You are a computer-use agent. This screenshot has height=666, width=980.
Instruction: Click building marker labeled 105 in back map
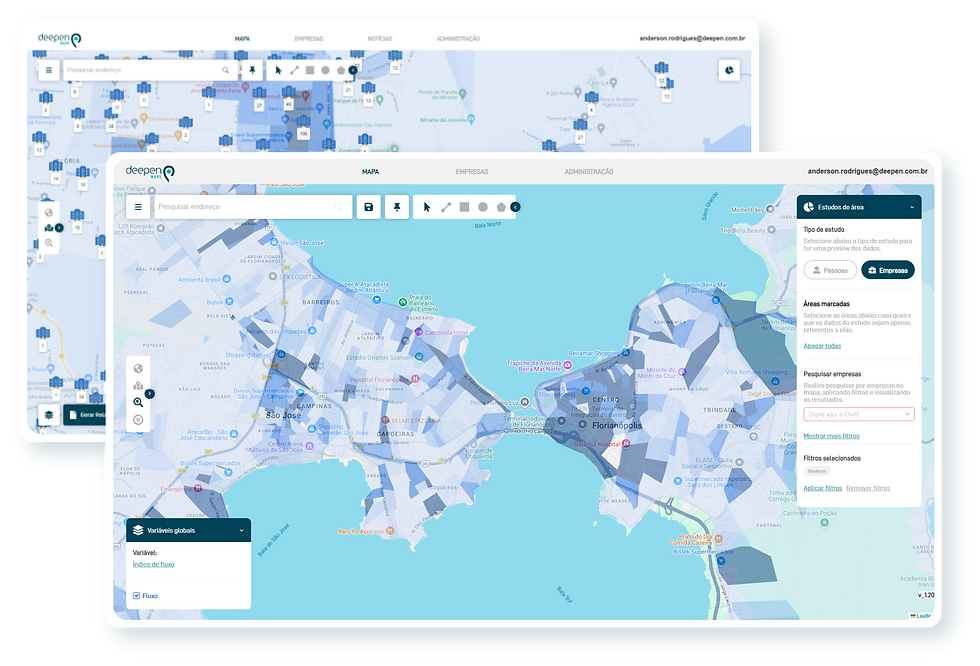point(303,126)
